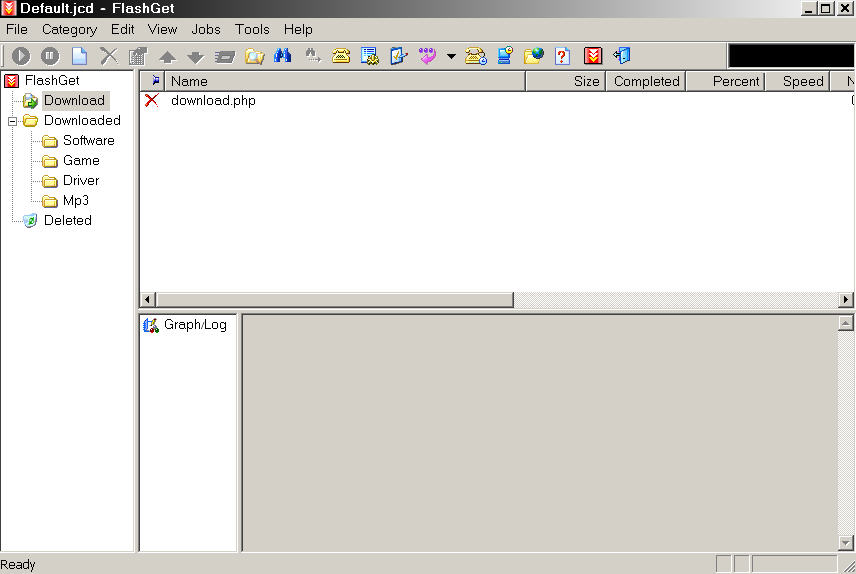Click the Delete job X toolbar icon
Screen dimensions: 856x574
(x=109, y=56)
